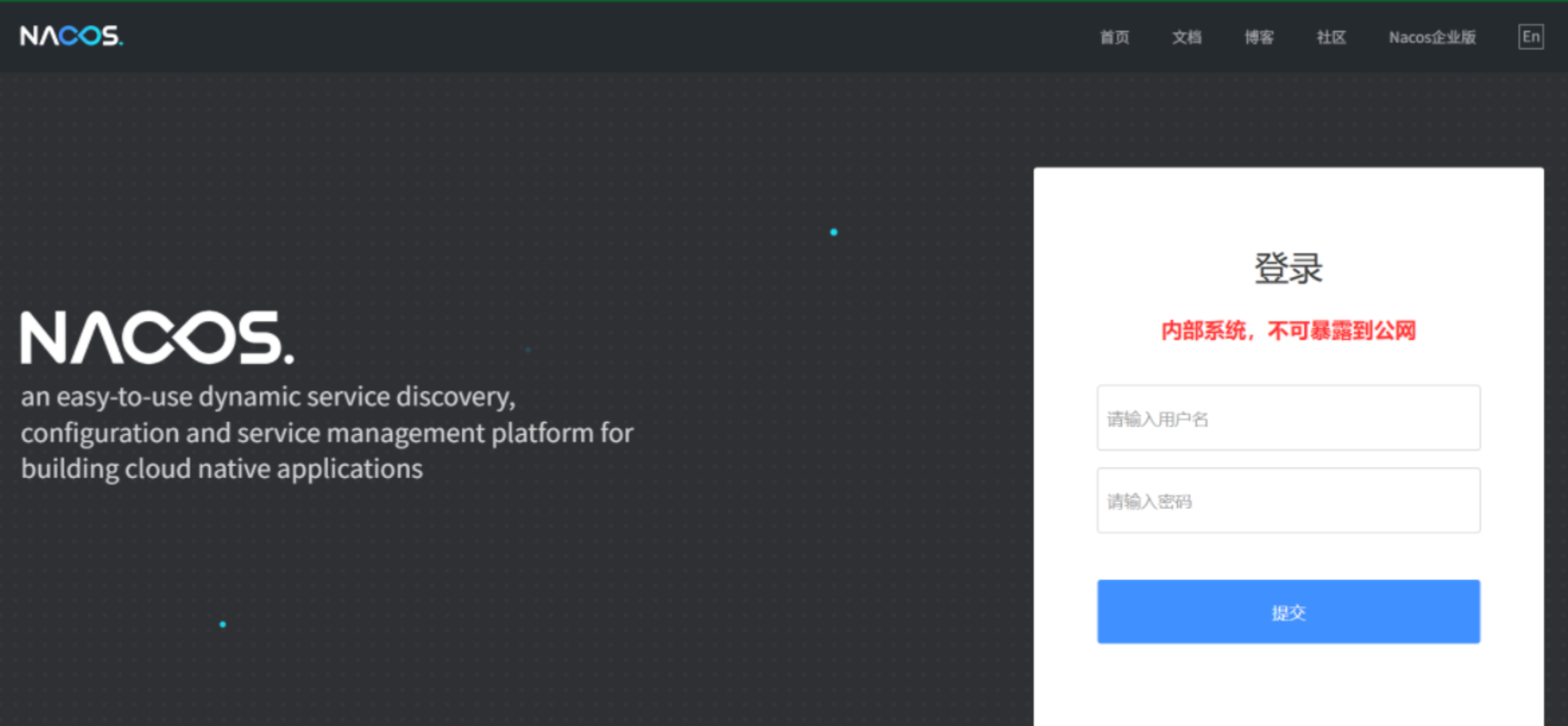Focus the 请输入用户名 username field
This screenshot has height=726, width=1568.
tap(1289, 418)
